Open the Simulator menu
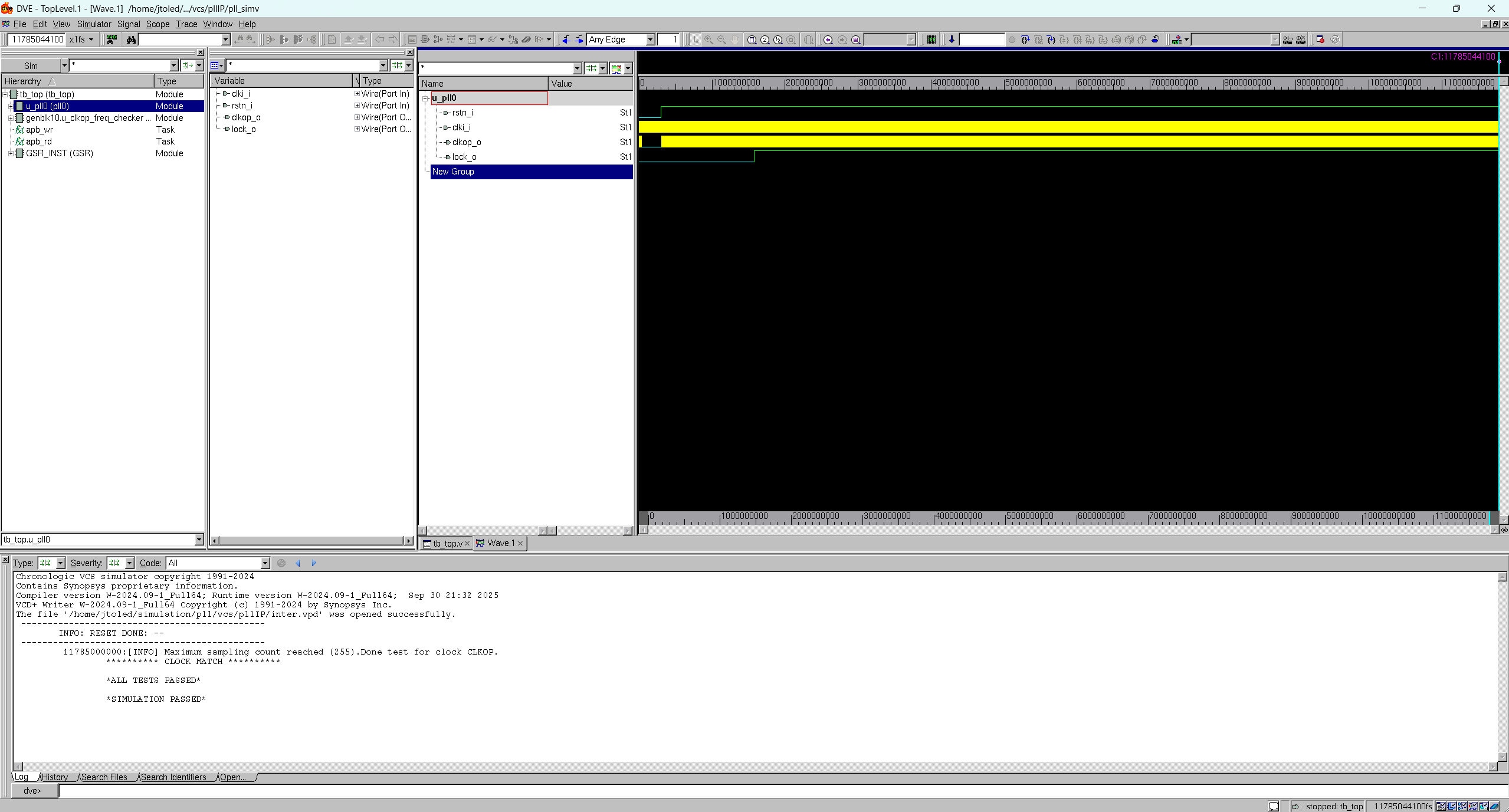 coord(94,24)
